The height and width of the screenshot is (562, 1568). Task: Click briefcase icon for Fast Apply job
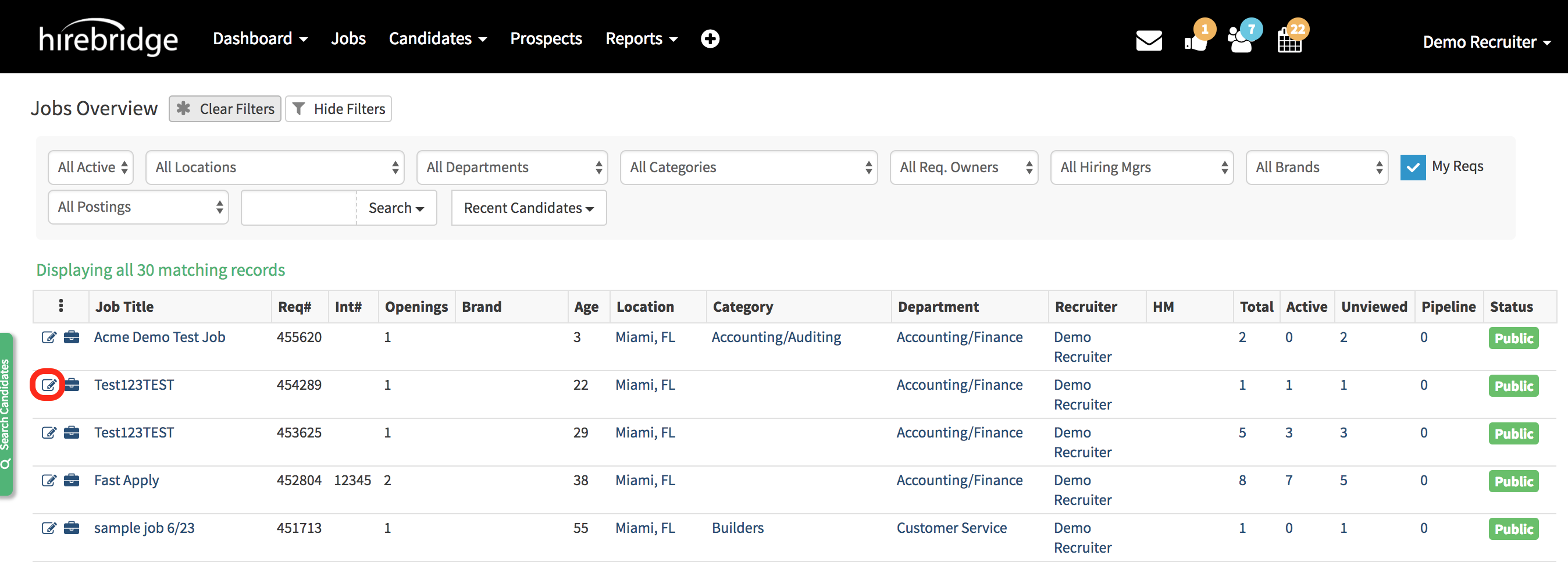click(72, 481)
